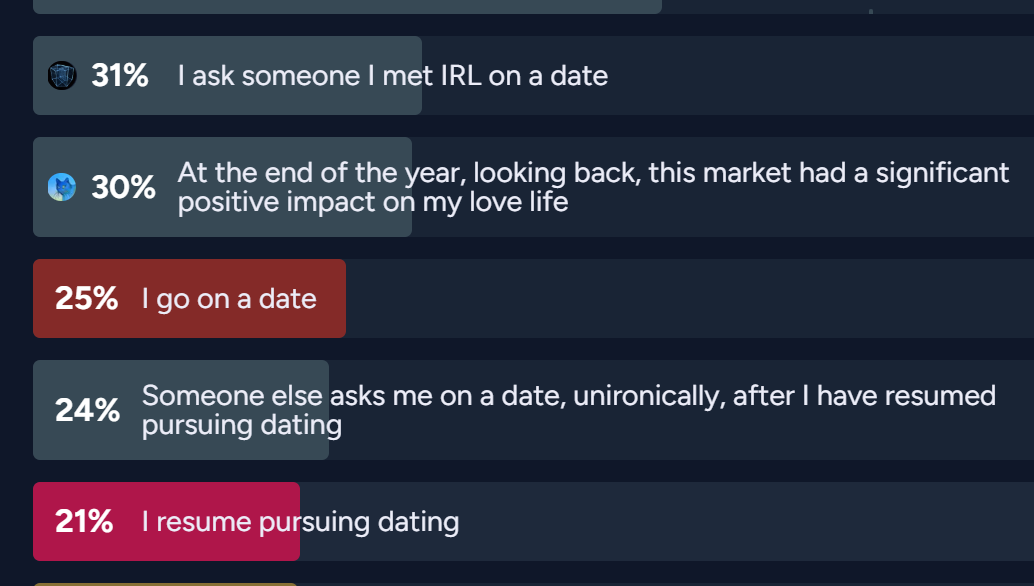1034x586 pixels.
Task: Open the "significant positive impact on my love life" answer
Action: 592,187
